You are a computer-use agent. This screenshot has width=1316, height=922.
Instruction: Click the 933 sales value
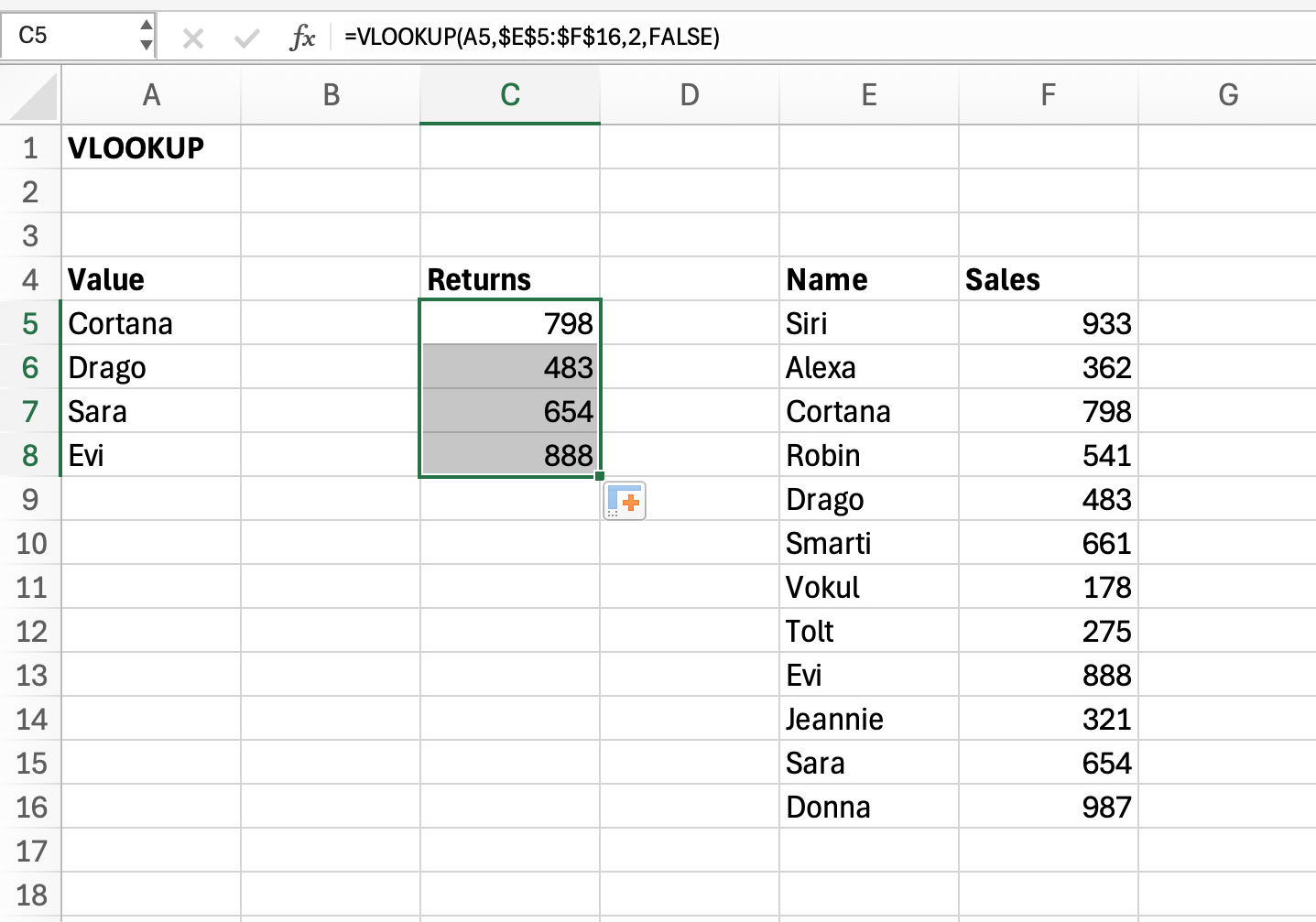[1049, 323]
